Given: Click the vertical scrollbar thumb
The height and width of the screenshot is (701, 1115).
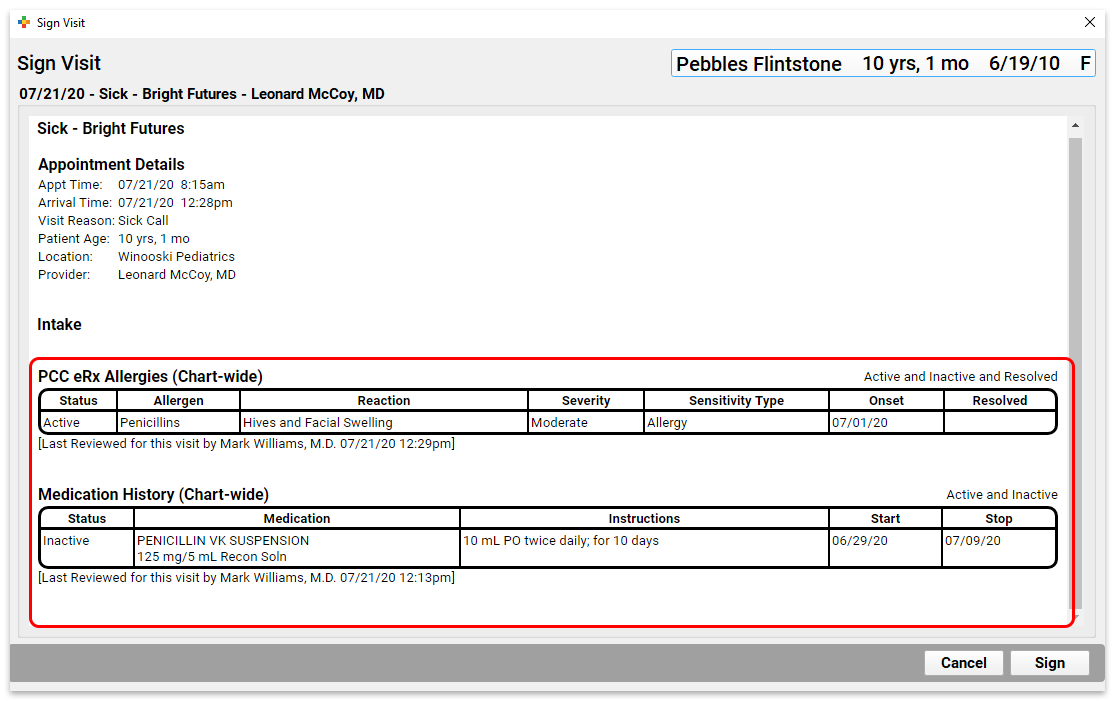Looking at the screenshot, I should (x=1075, y=373).
